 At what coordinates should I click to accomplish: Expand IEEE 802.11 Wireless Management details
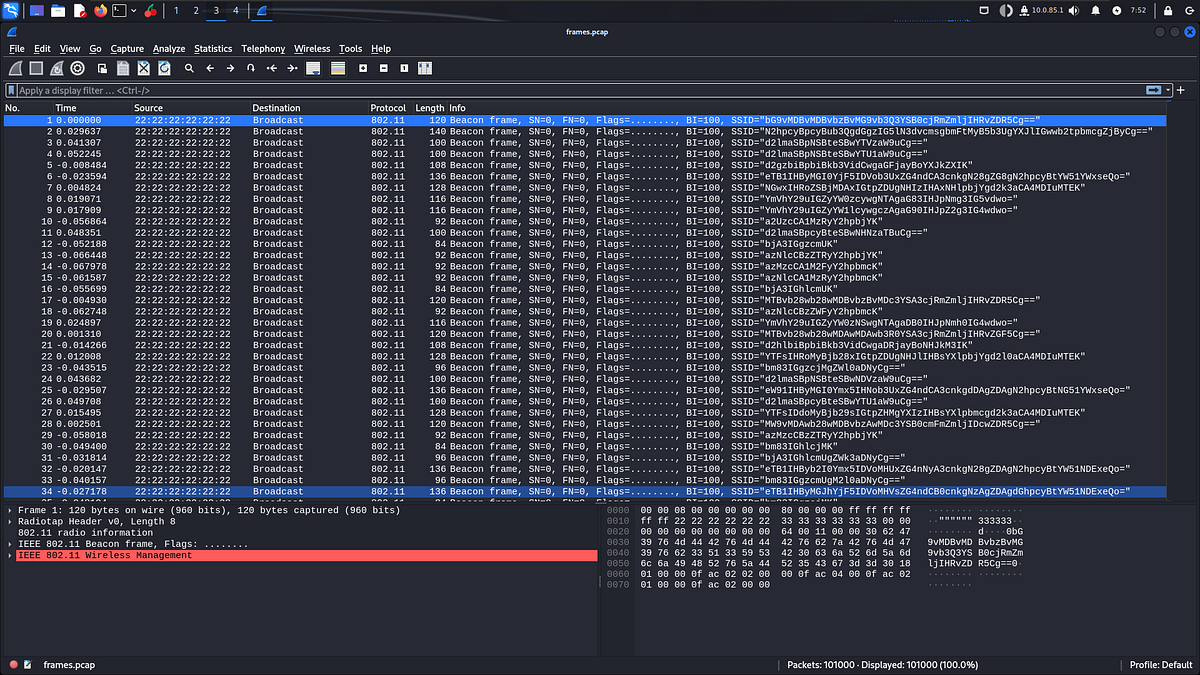[x=7, y=554]
